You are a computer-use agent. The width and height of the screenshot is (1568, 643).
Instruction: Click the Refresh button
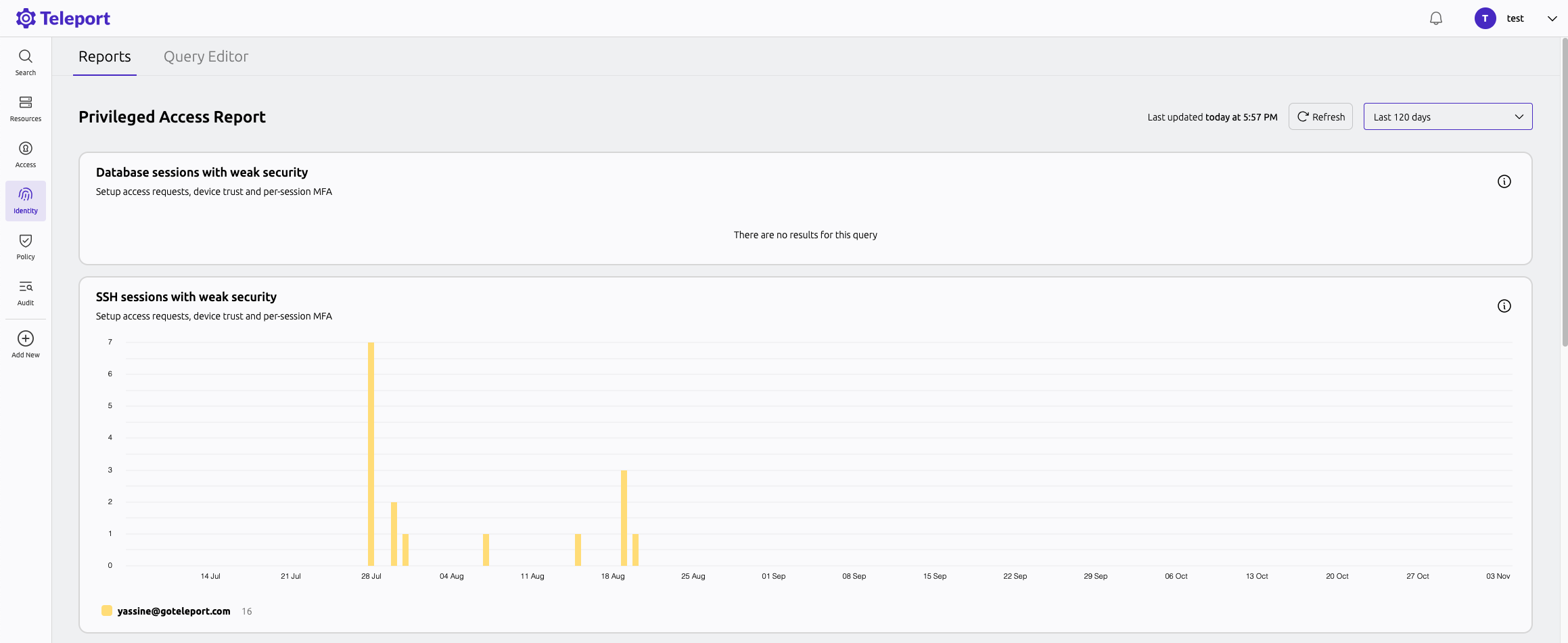[x=1320, y=116]
